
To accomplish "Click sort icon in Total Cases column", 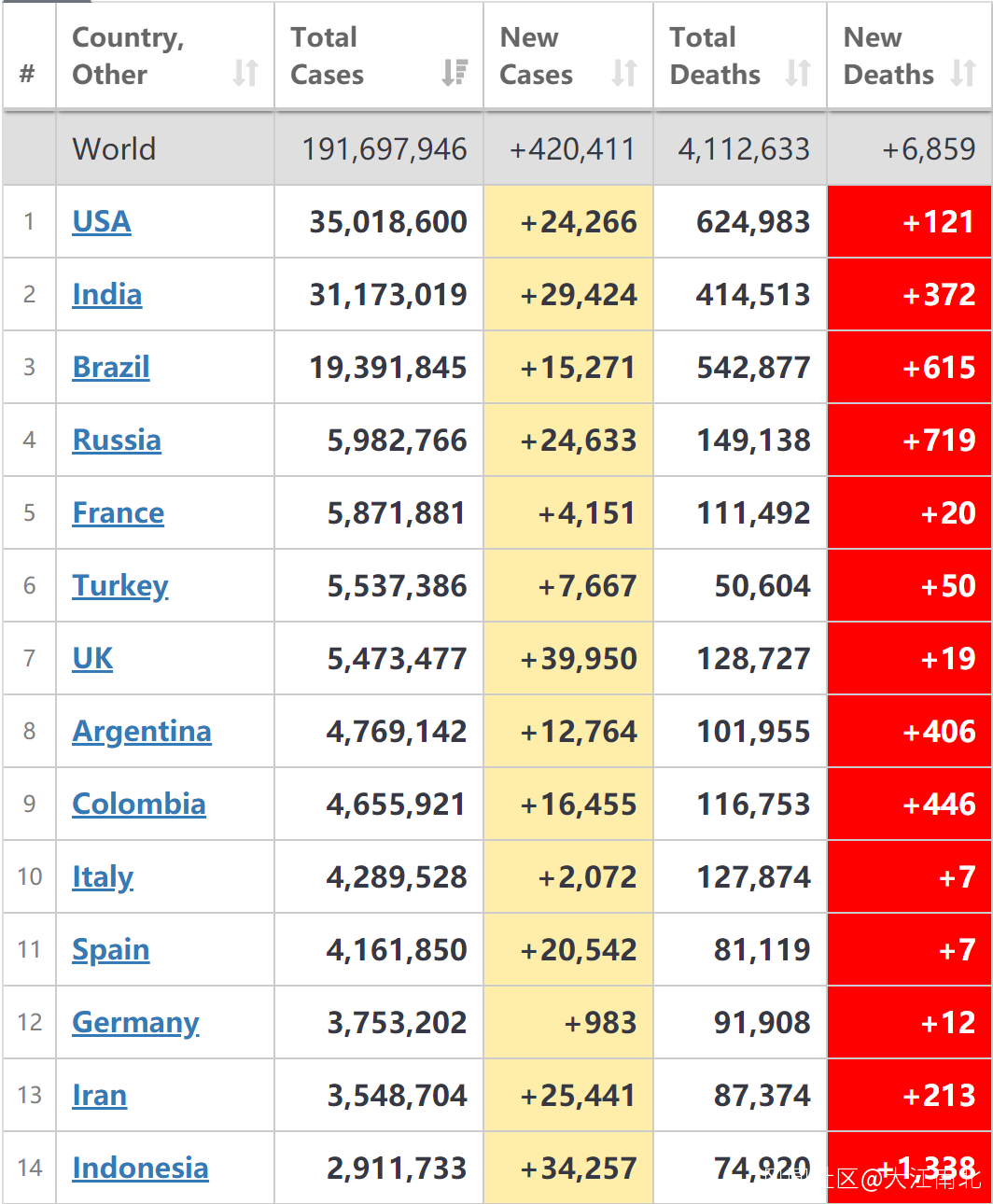I will (455, 73).
